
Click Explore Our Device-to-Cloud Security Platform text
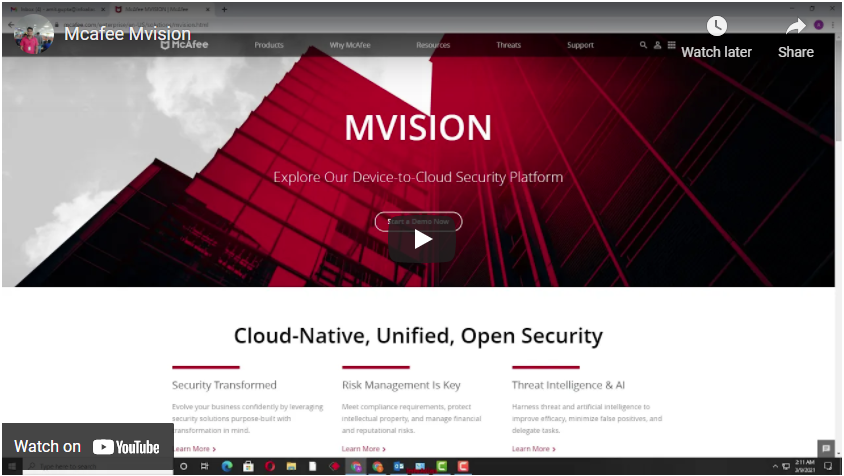[x=418, y=177]
